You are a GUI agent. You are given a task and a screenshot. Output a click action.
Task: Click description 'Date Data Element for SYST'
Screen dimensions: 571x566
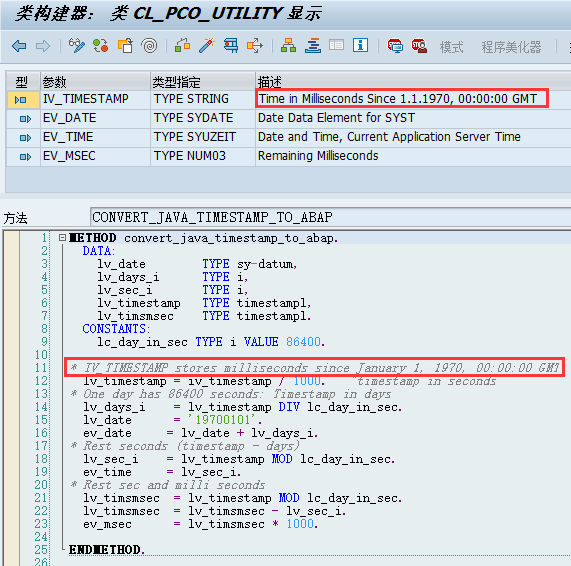(336, 118)
